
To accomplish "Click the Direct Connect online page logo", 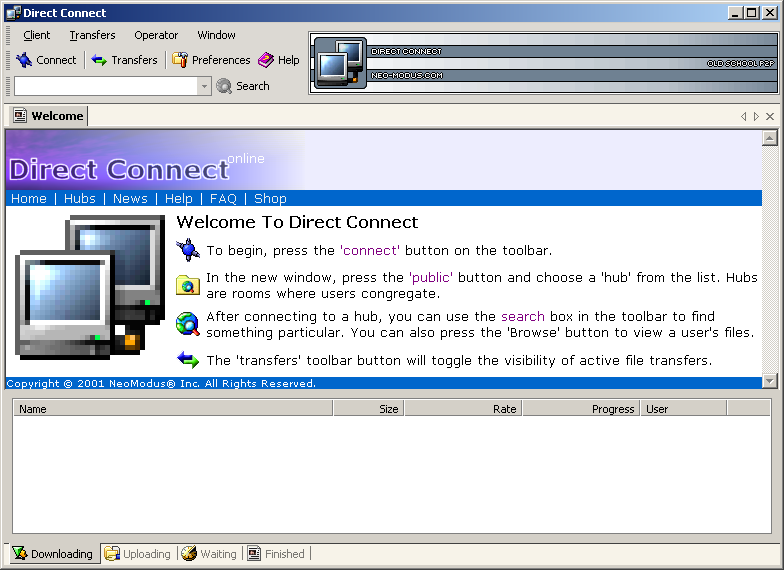I will pyautogui.click(x=136, y=168).
